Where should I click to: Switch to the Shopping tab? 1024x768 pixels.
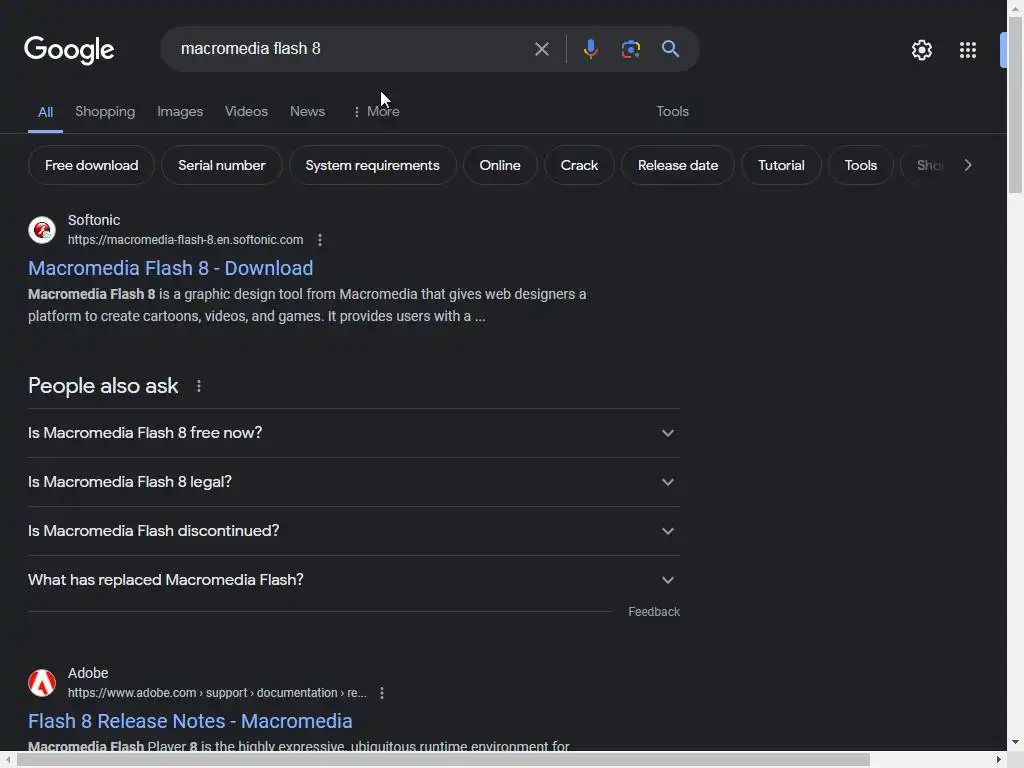point(105,112)
